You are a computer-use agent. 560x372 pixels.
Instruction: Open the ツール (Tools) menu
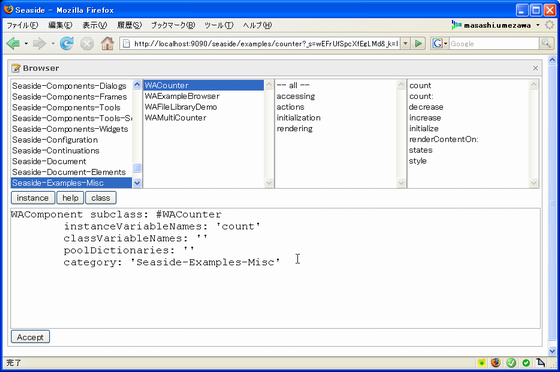219,25
